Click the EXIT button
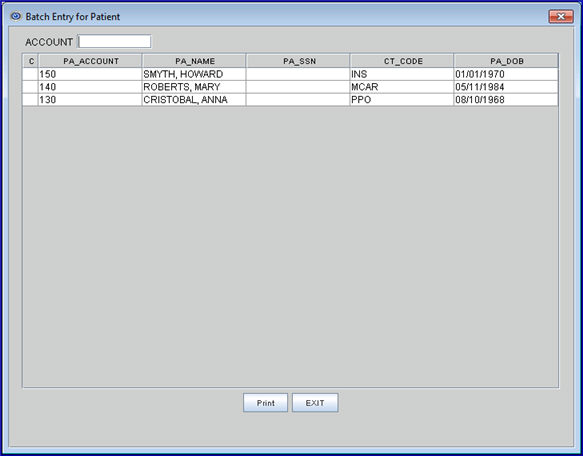 click(315, 403)
